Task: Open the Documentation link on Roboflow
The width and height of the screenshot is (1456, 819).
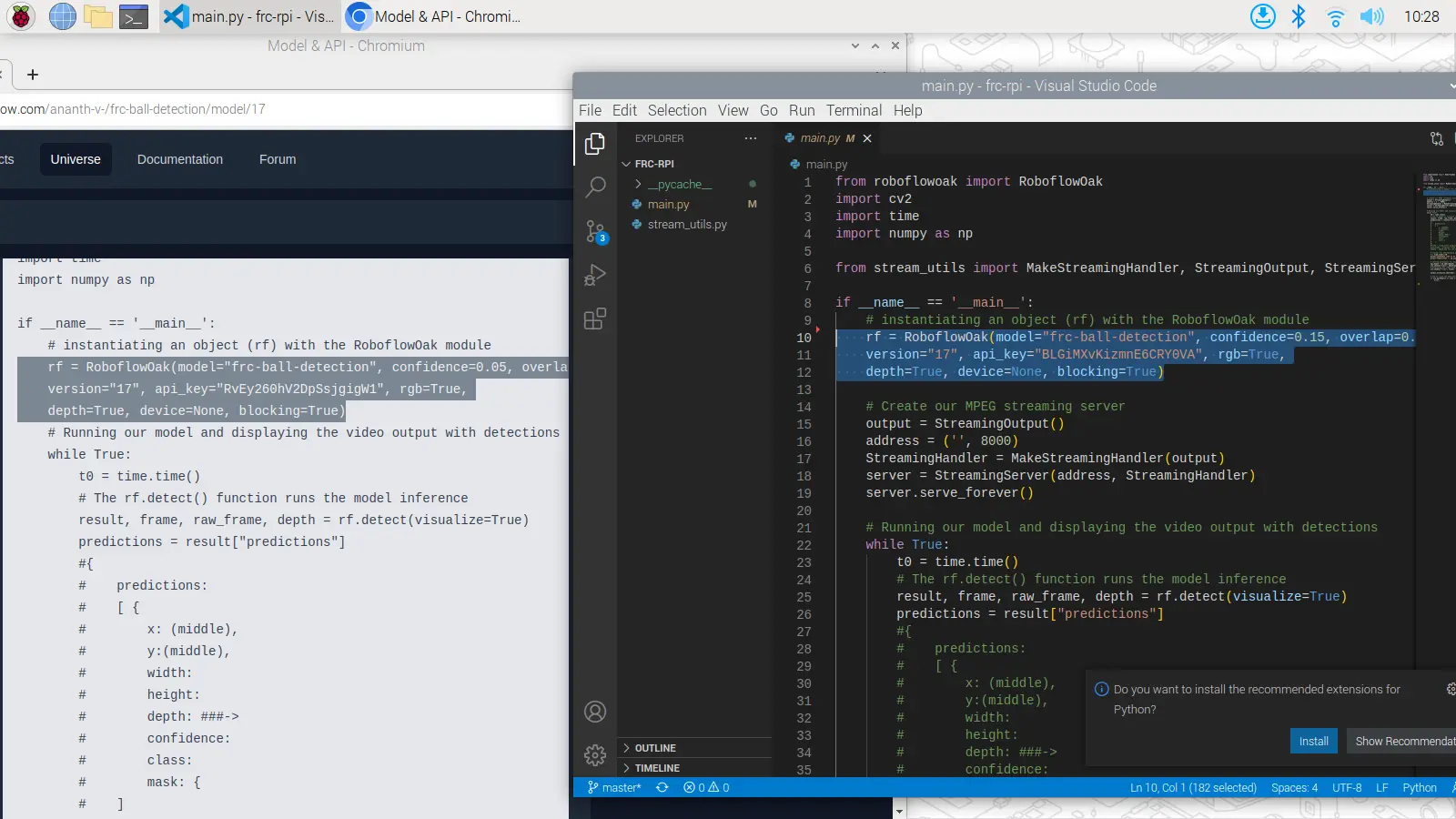Action: pos(180,159)
